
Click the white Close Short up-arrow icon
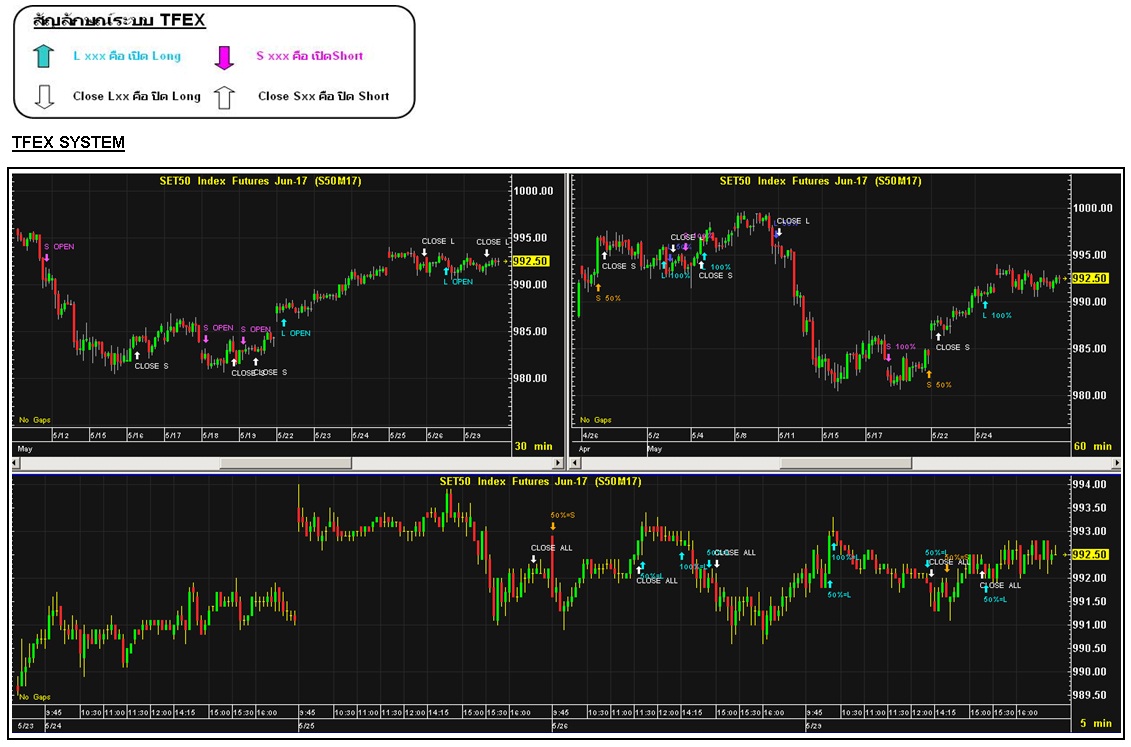pos(224,97)
